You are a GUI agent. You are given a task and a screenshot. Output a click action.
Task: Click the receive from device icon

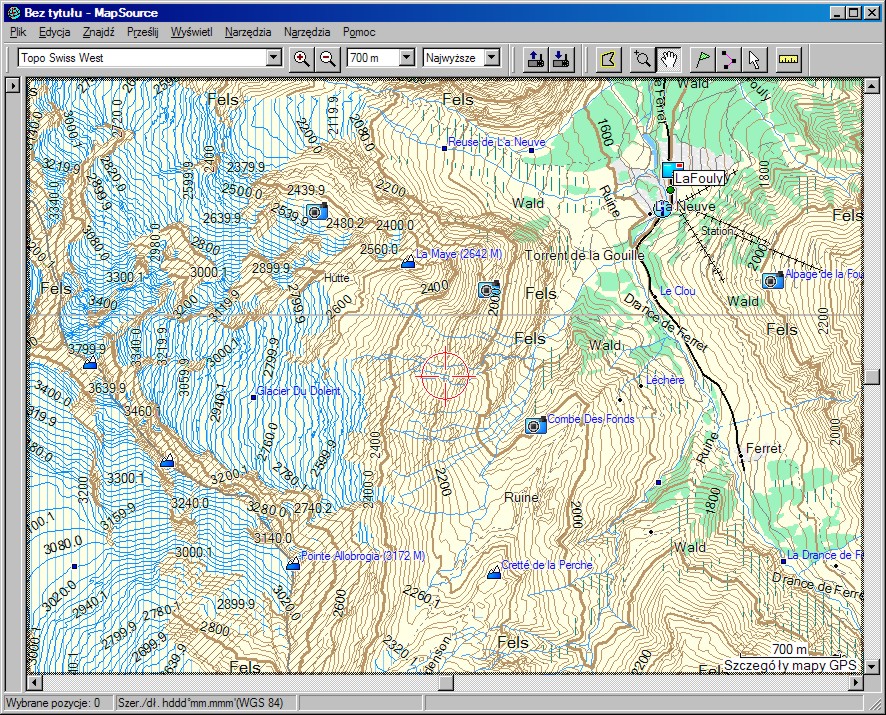click(x=561, y=58)
